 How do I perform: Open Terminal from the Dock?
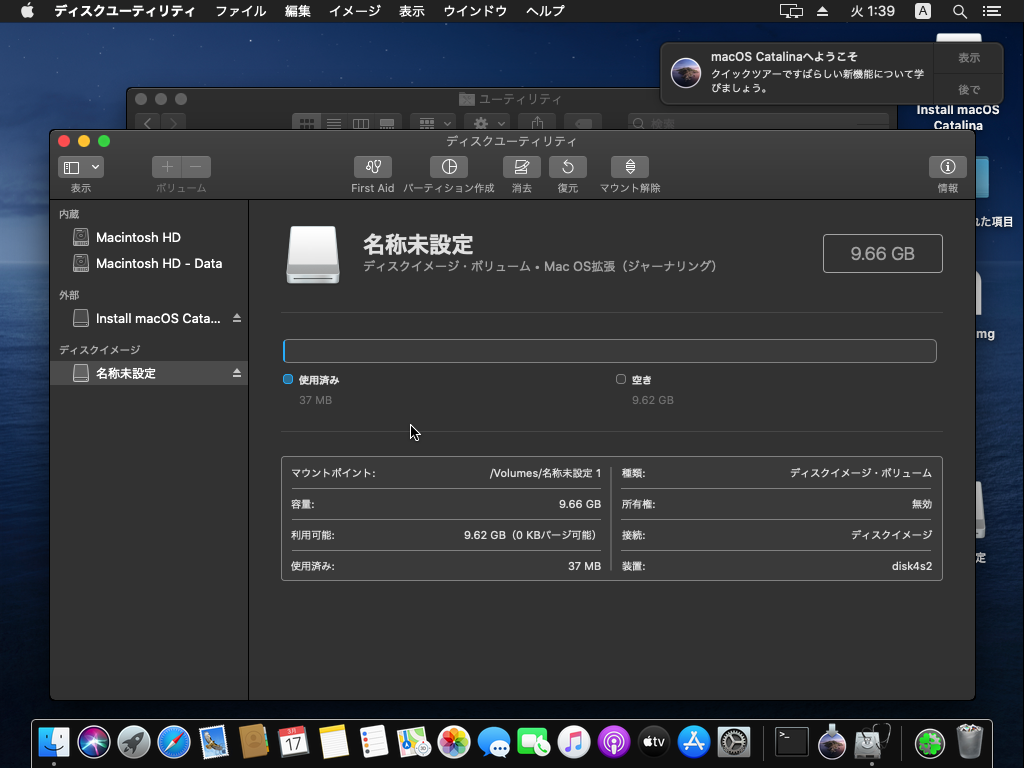[x=792, y=743]
